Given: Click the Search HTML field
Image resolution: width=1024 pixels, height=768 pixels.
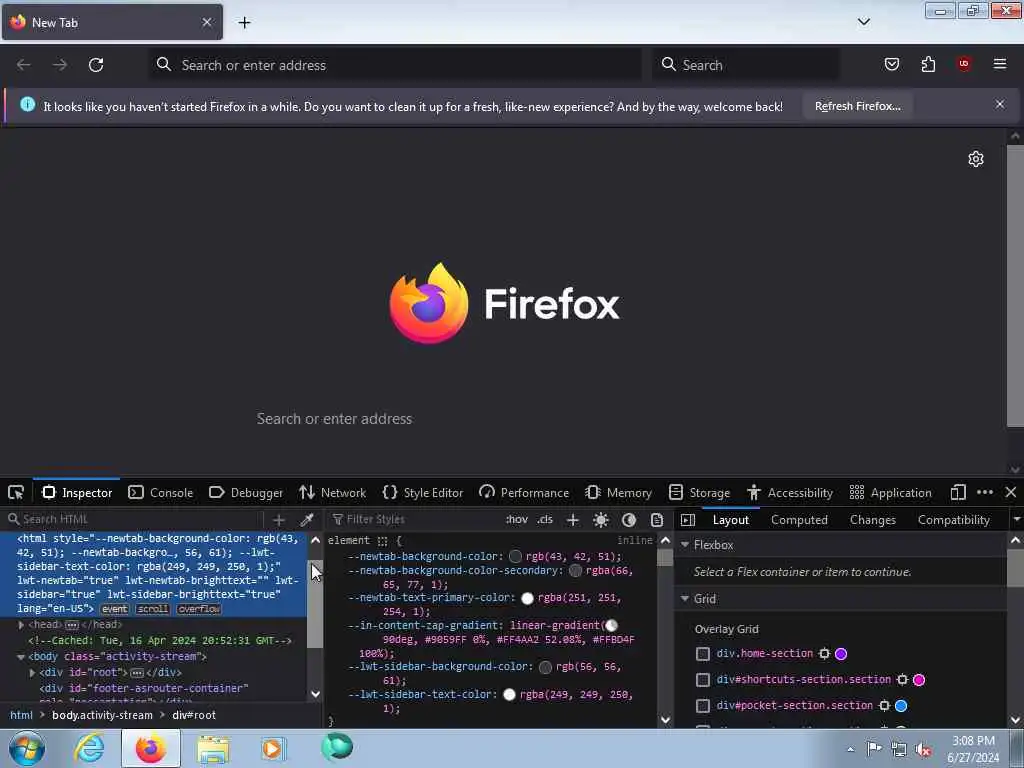Looking at the screenshot, I should (134, 520).
